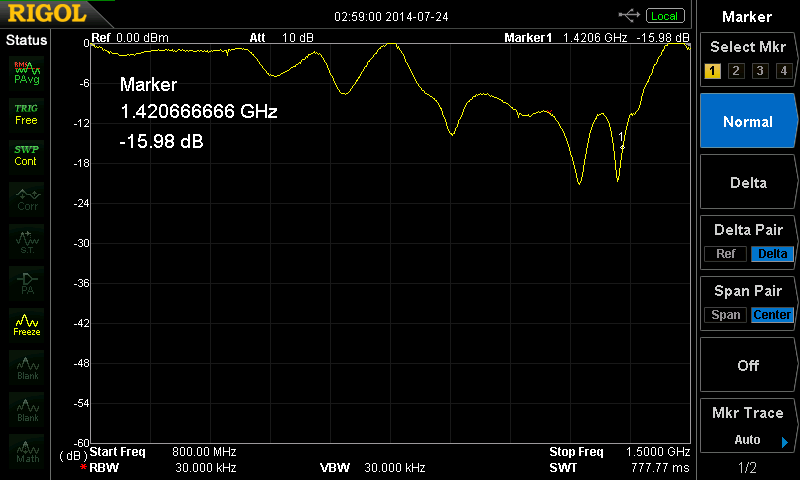This screenshot has width=800, height=480.
Task: Click the USB connection icon
Action: 629,16
